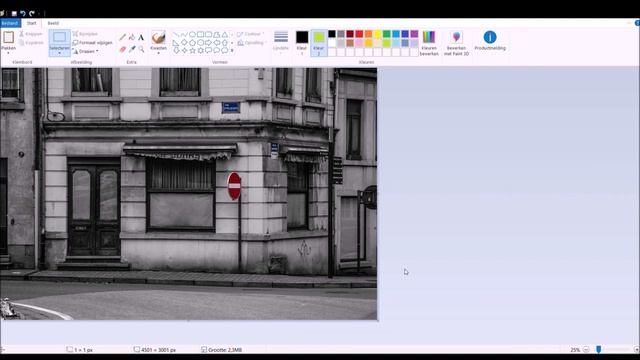
Task: Click the zoom out minus button
Action: [586, 350]
